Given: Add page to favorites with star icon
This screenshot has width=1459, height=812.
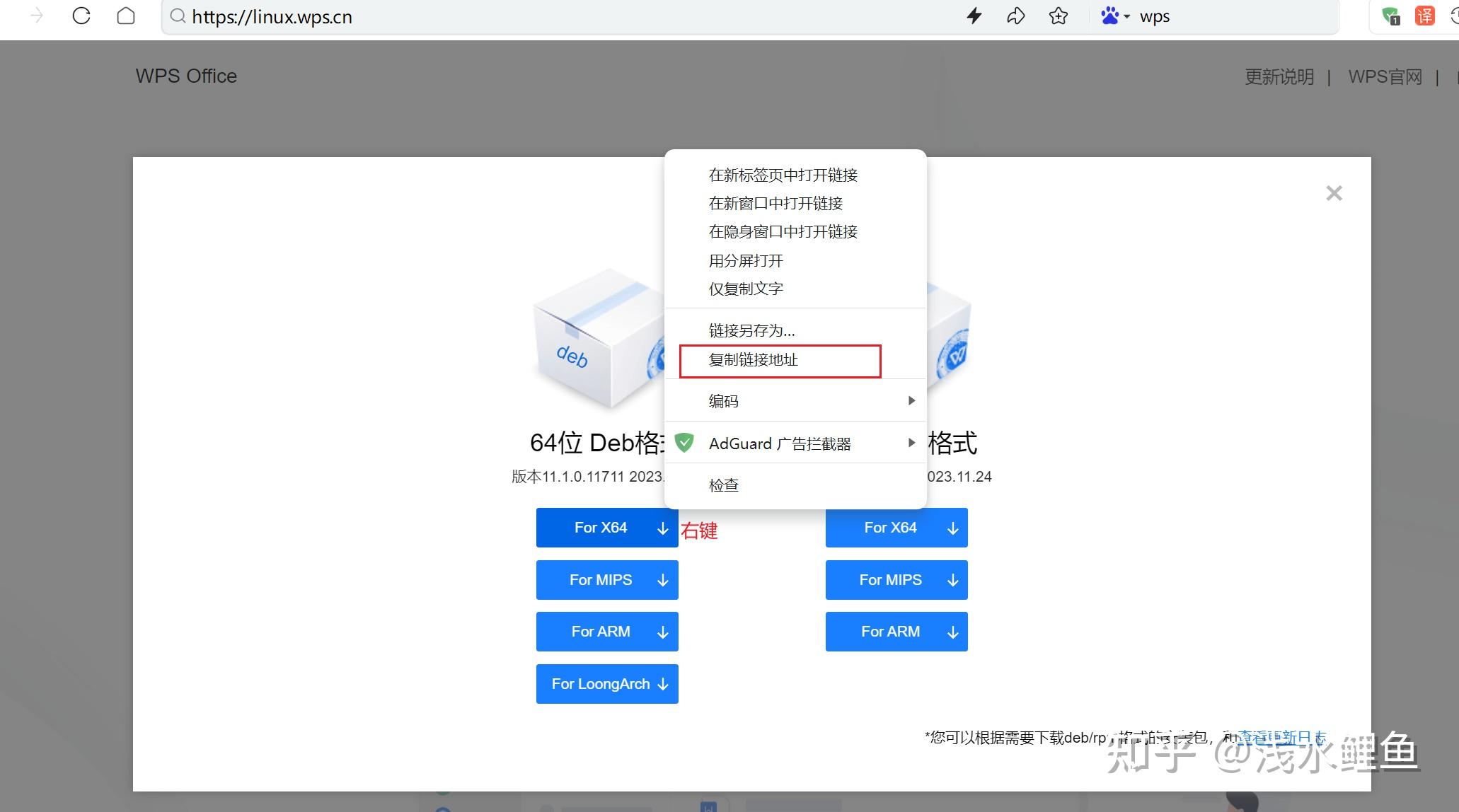Looking at the screenshot, I should [x=1058, y=16].
